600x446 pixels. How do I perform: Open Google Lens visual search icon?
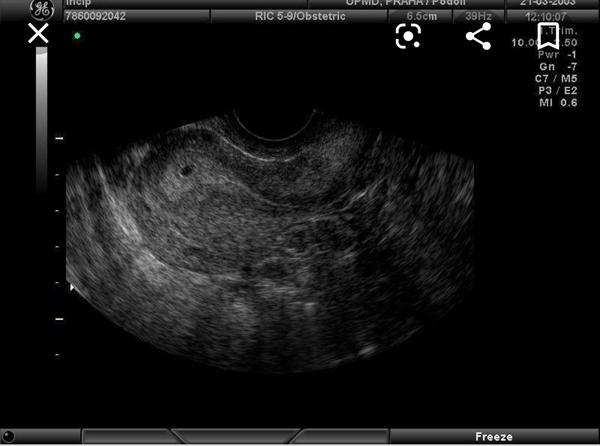pos(408,36)
